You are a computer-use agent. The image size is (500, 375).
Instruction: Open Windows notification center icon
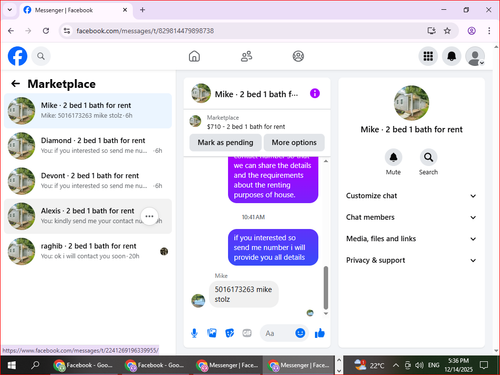point(484,365)
